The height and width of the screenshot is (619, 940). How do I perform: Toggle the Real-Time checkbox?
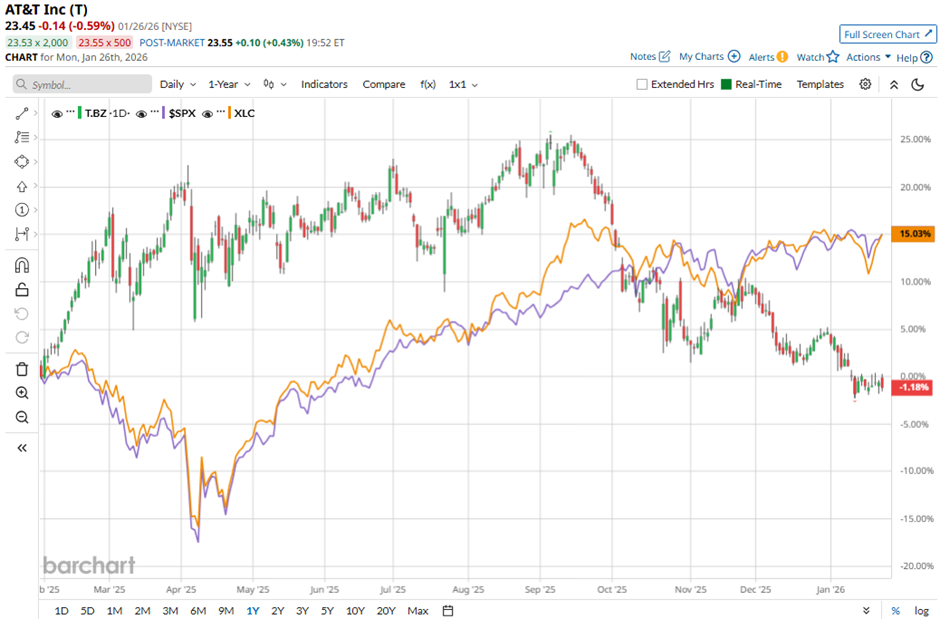click(726, 85)
